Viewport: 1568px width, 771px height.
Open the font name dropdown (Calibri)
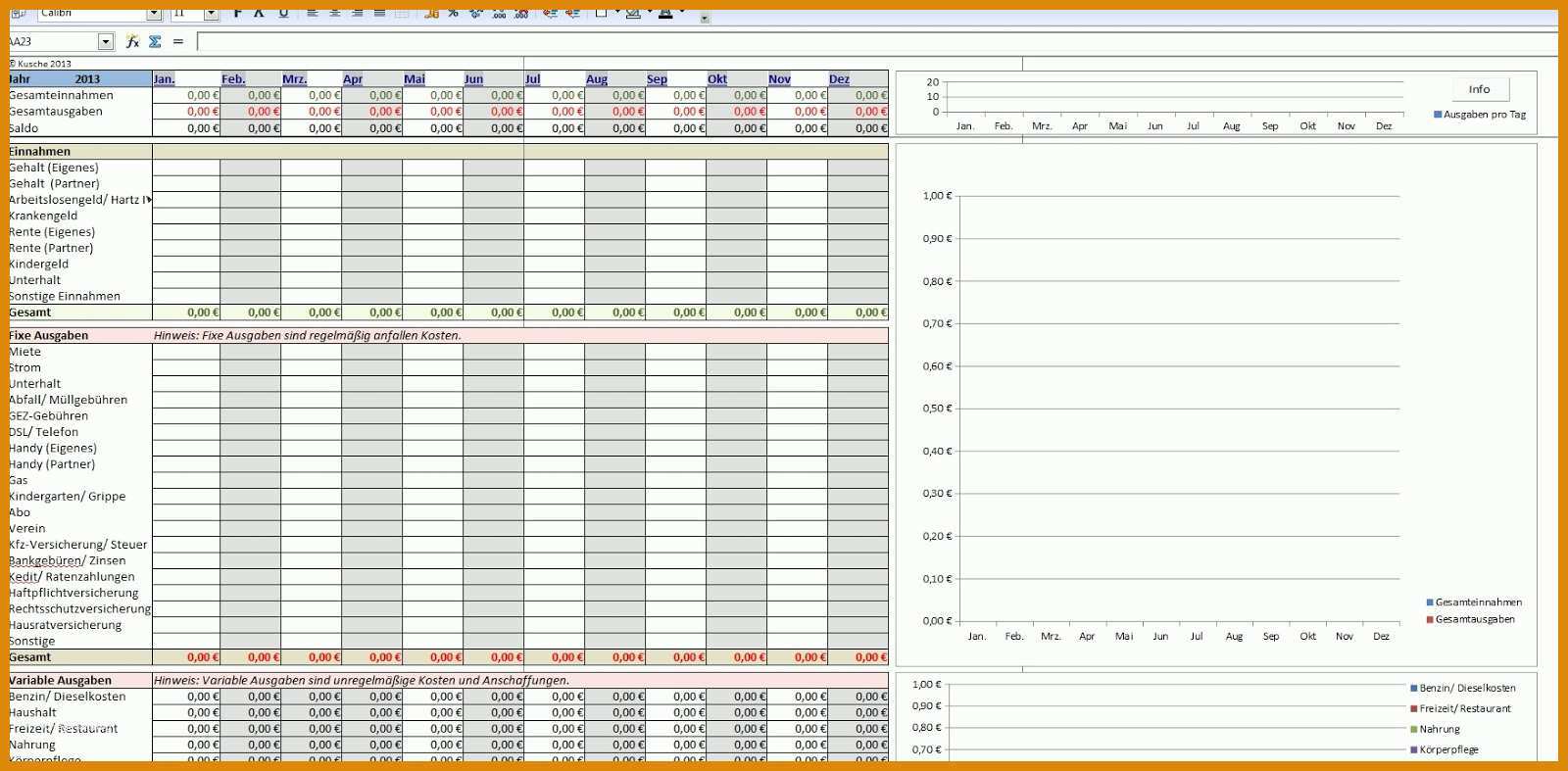(x=154, y=14)
